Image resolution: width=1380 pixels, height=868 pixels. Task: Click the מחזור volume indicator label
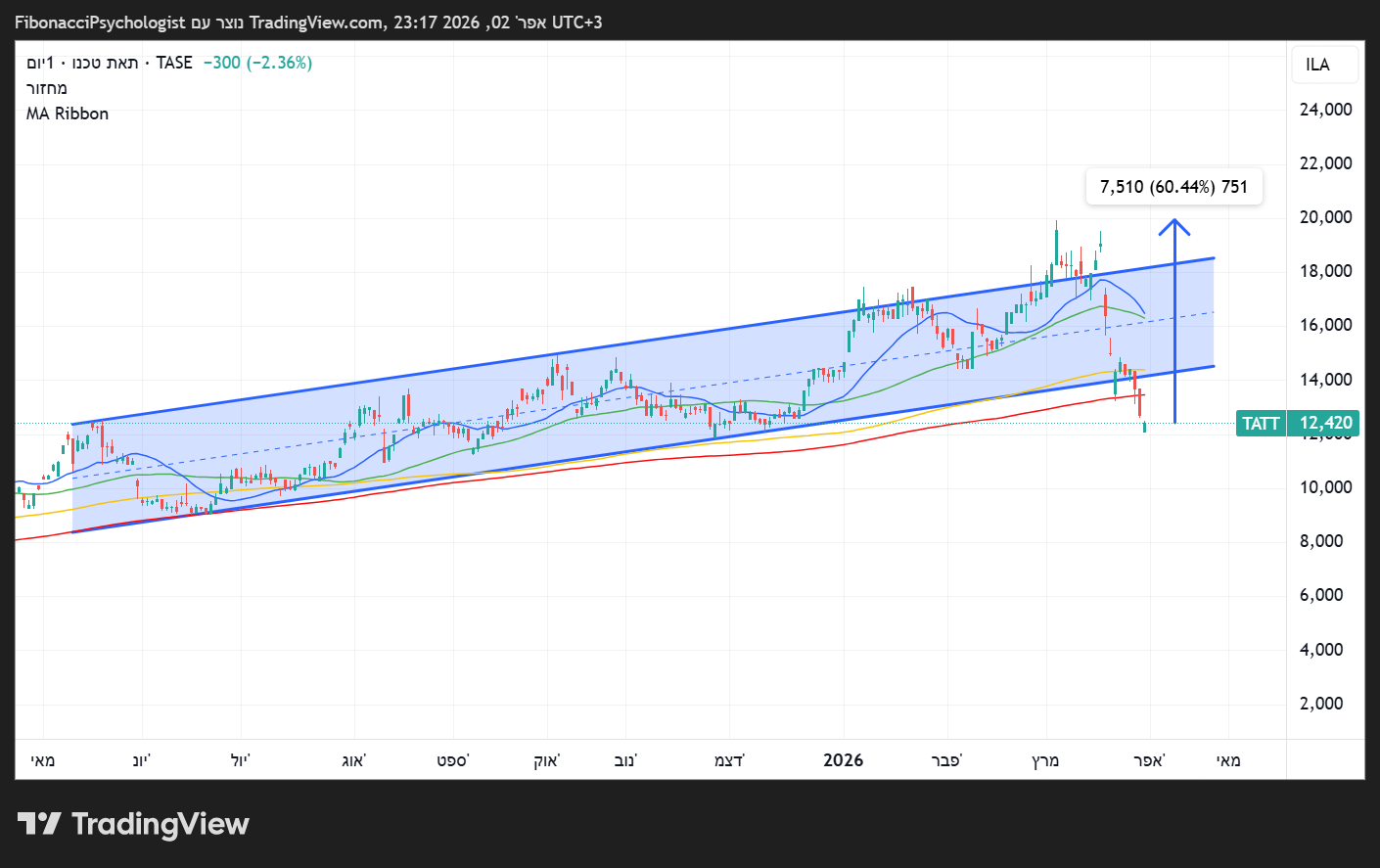pos(47,88)
